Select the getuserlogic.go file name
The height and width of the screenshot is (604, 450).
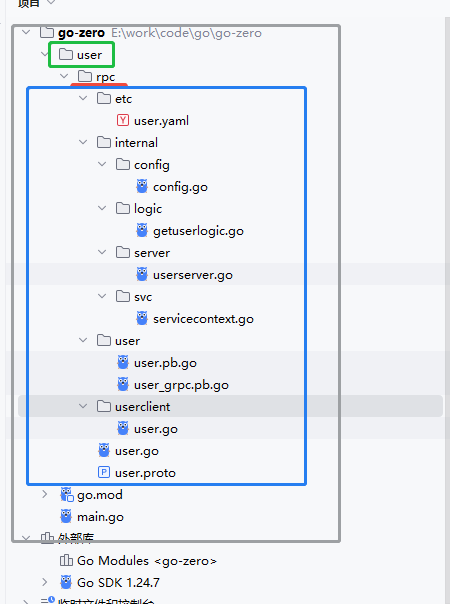pos(198,231)
